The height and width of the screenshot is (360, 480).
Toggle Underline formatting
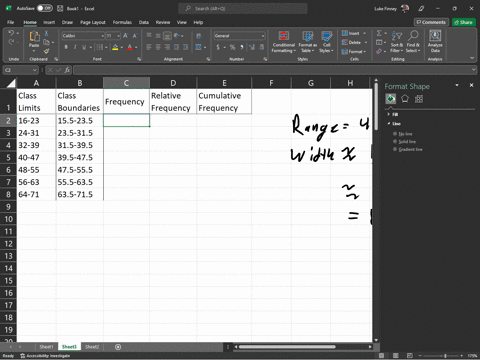[x=84, y=47]
